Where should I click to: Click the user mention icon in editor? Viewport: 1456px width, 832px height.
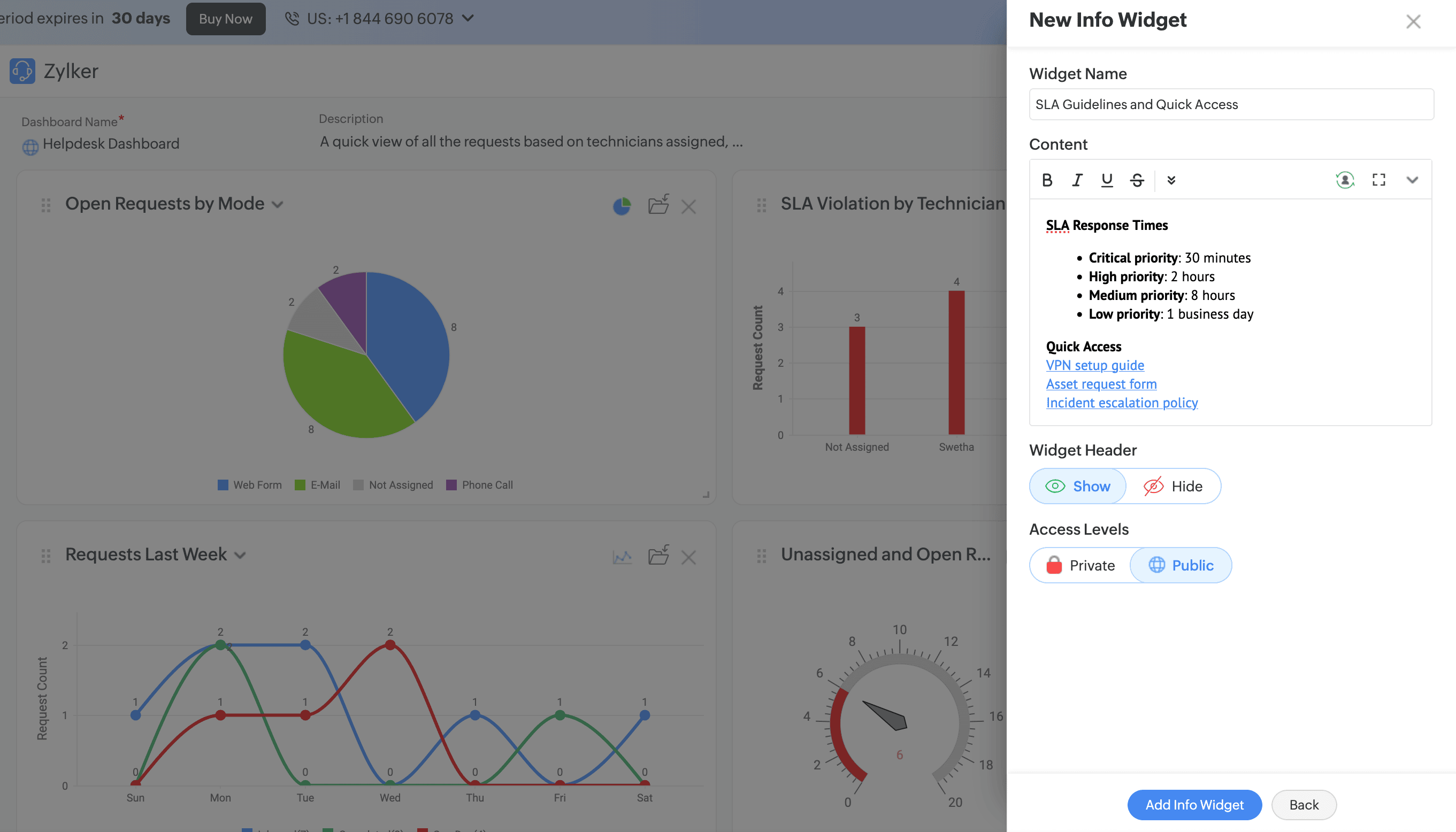pyautogui.click(x=1345, y=180)
